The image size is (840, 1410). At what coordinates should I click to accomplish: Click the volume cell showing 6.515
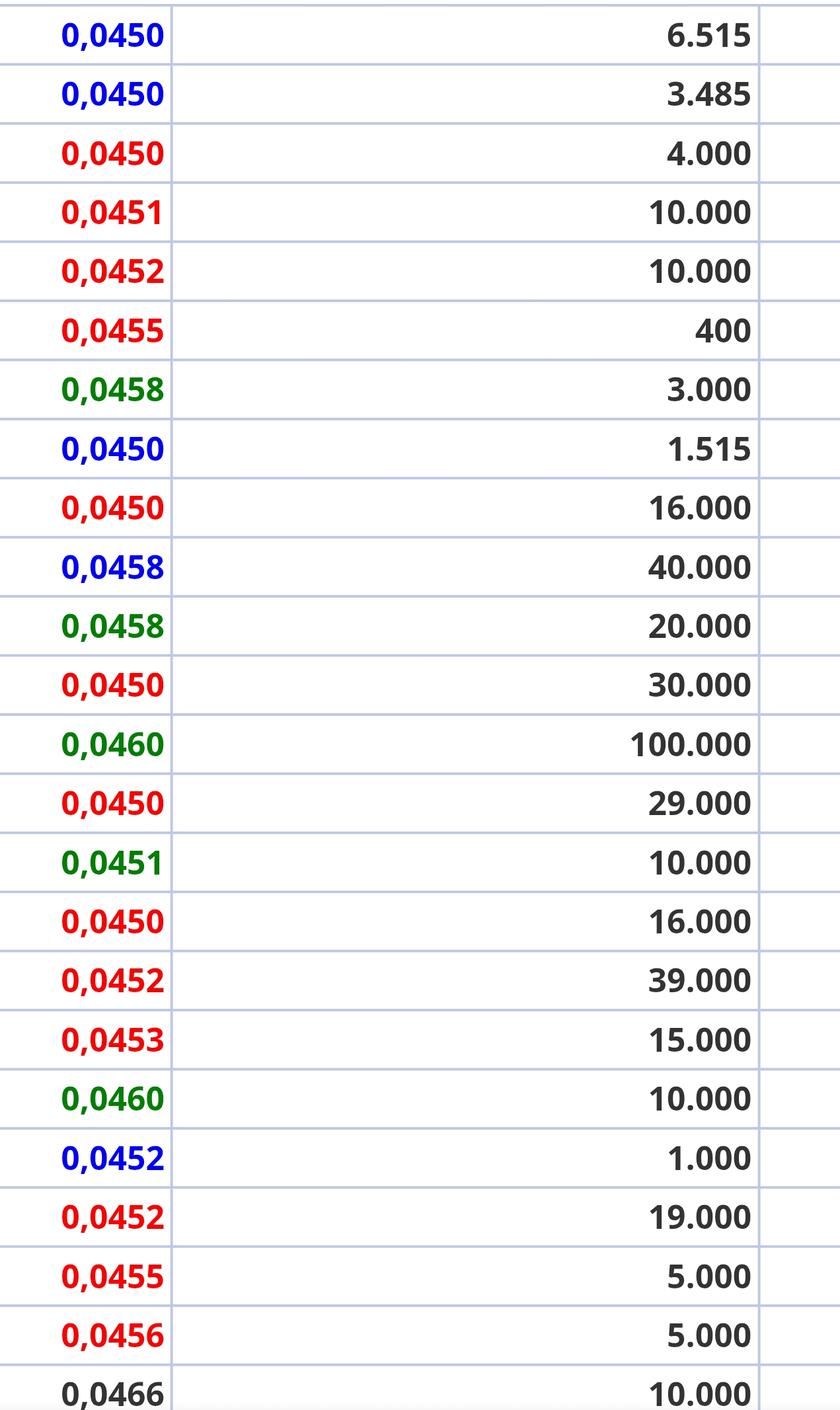coord(708,36)
